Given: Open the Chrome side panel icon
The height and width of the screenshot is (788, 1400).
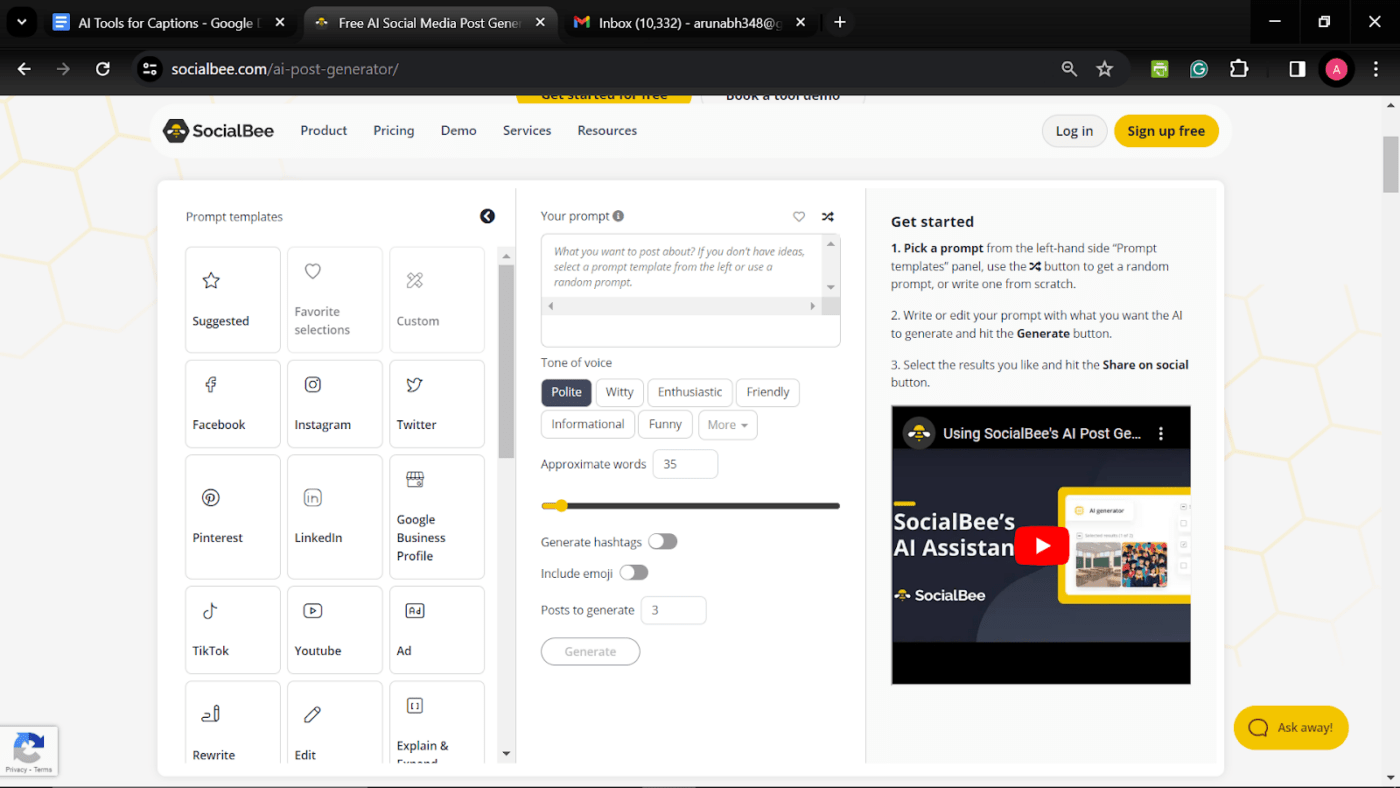Looking at the screenshot, I should (x=1297, y=69).
